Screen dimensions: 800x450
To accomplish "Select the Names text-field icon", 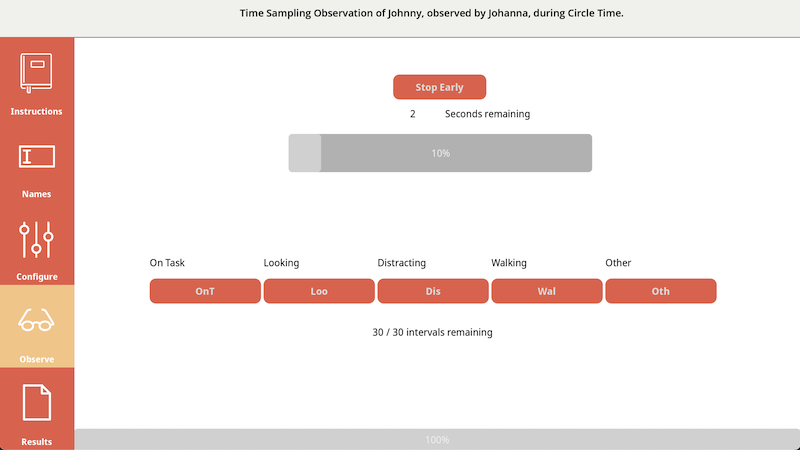I will point(37,156).
